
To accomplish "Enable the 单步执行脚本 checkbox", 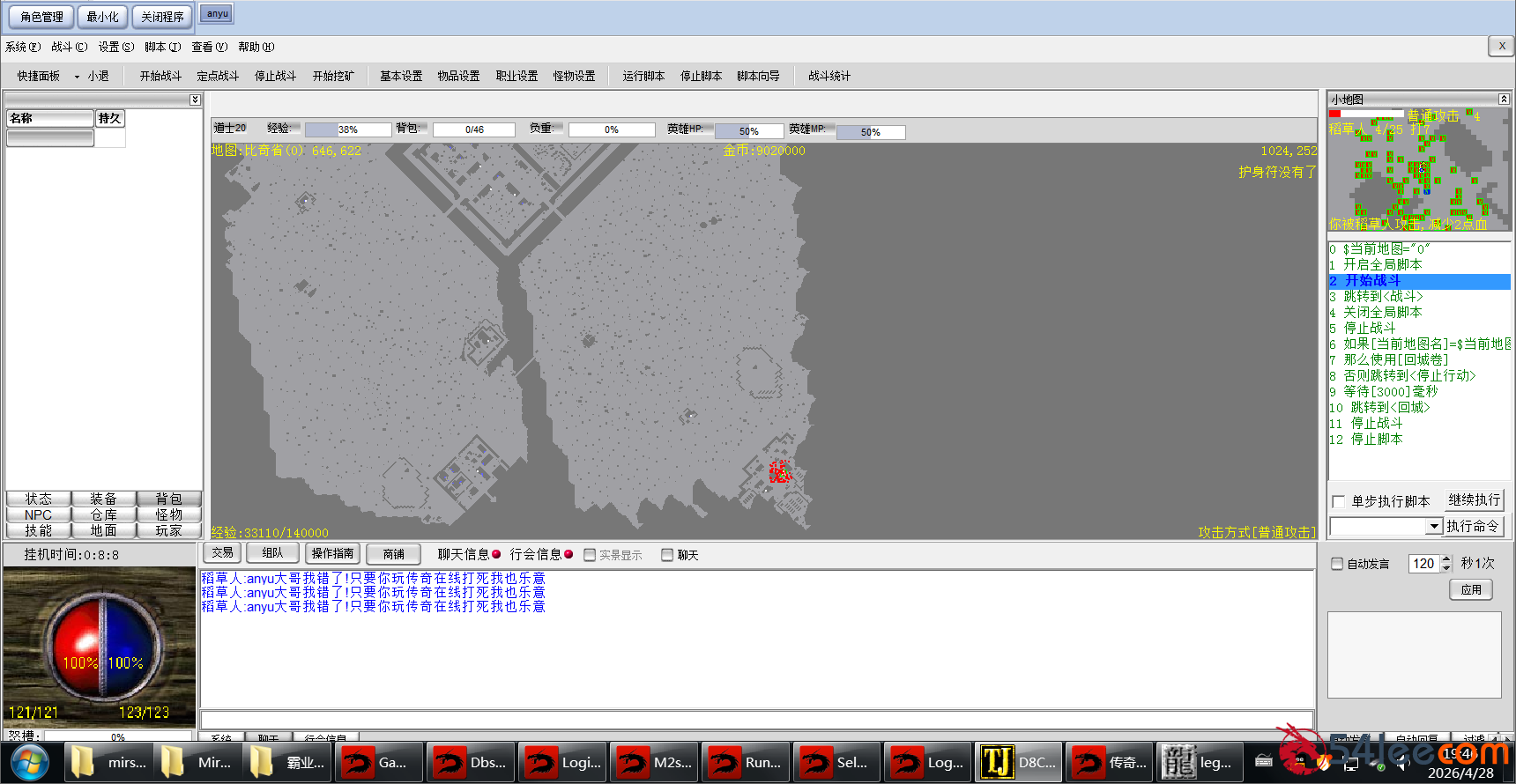I will [1338, 501].
